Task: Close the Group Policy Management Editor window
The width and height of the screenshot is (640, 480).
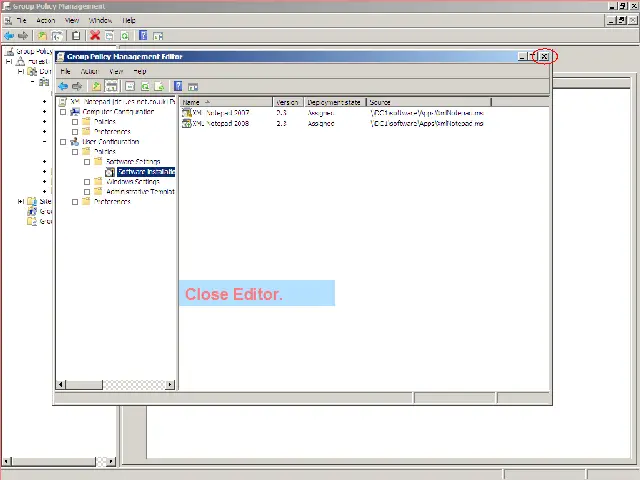Action: (544, 57)
